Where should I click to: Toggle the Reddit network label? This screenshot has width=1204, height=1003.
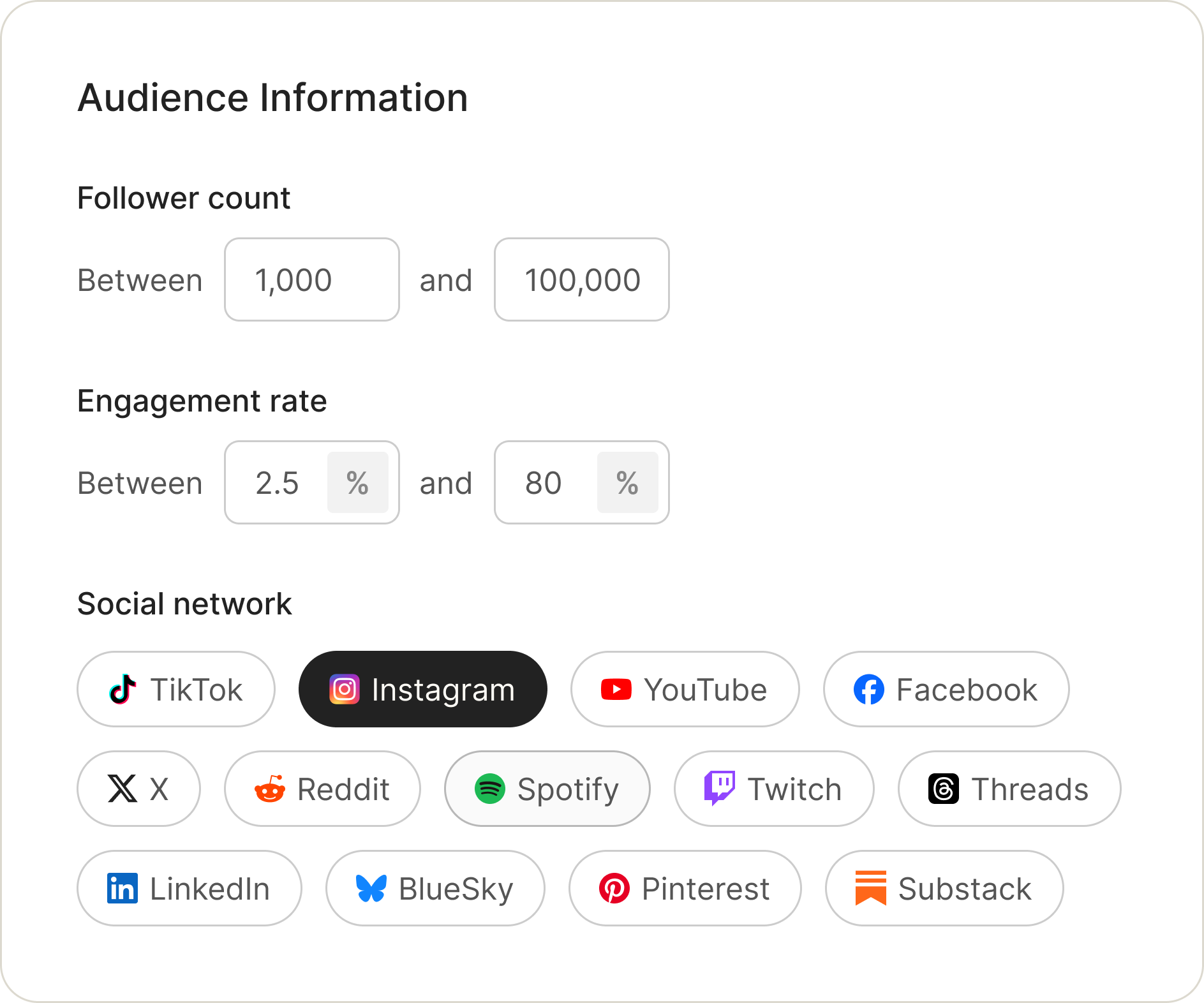(x=343, y=789)
